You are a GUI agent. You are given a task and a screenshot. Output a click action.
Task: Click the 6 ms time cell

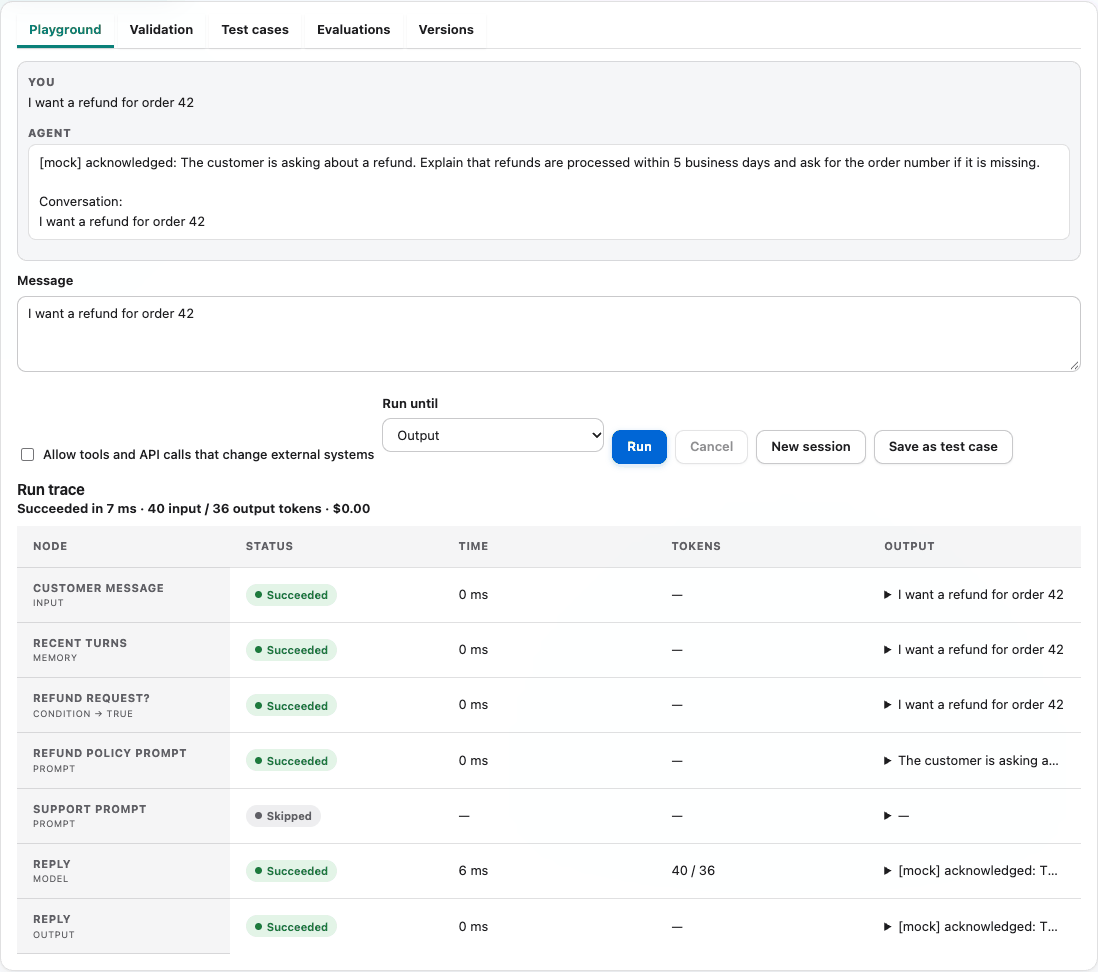click(x=473, y=870)
